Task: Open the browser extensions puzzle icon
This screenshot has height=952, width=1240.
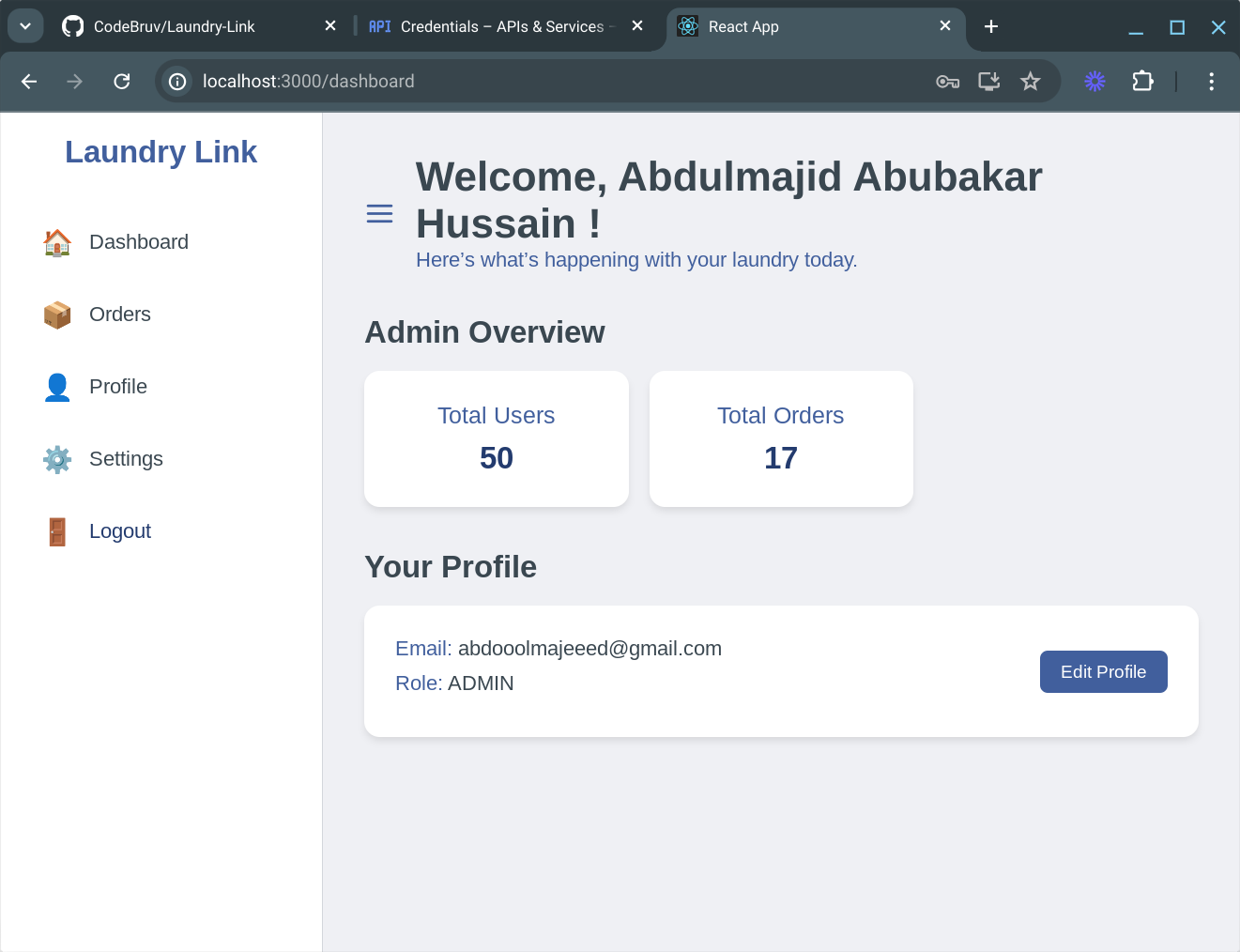Action: point(1142,82)
